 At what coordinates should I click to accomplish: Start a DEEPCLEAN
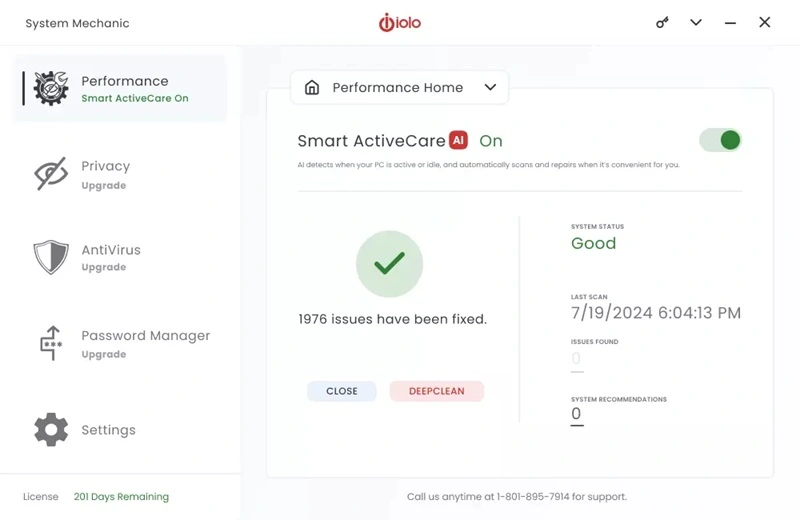pyautogui.click(x=437, y=391)
